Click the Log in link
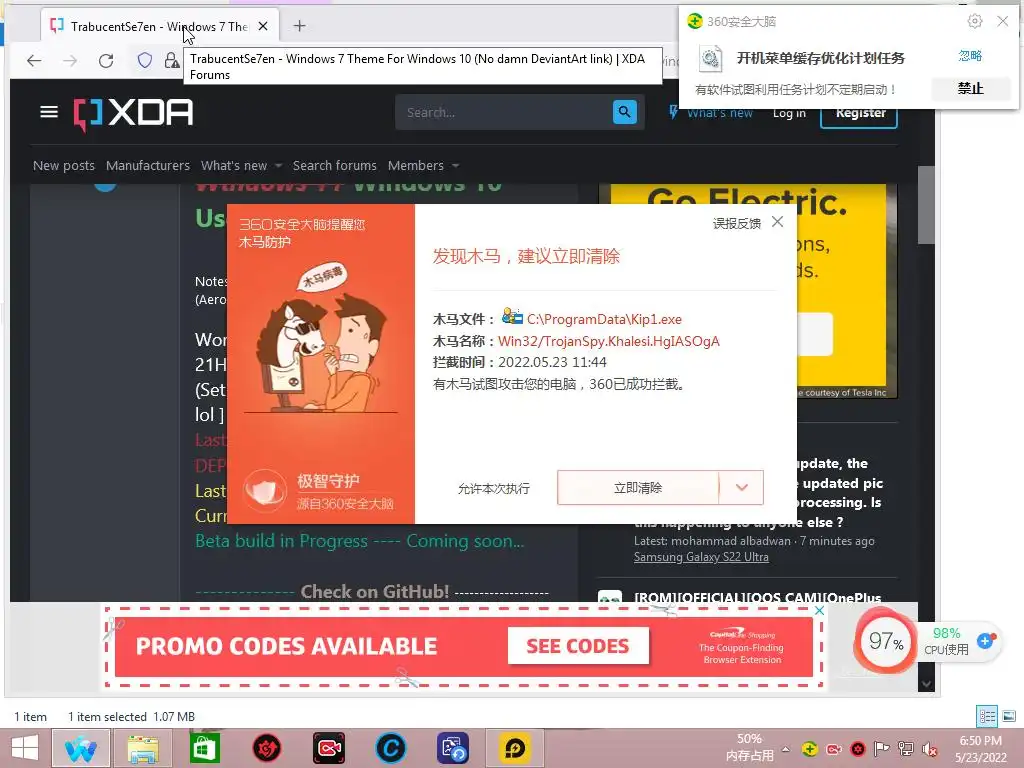The image size is (1024, 768). (789, 114)
